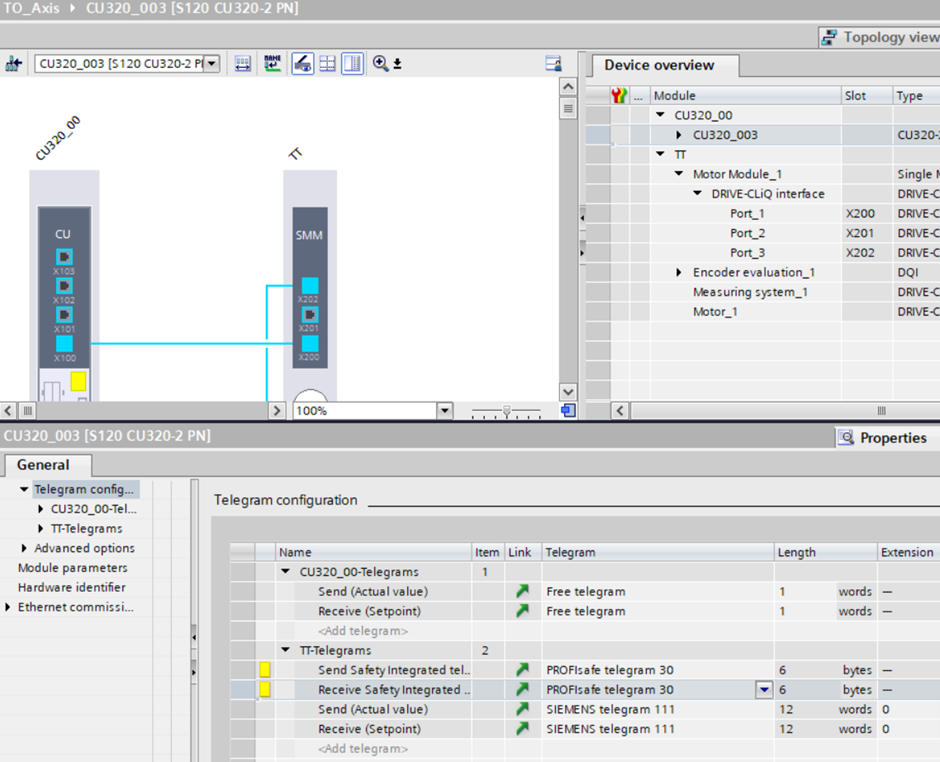Click the green NAME icon in the toolbar
This screenshot has width=940, height=762.
[x=272, y=64]
